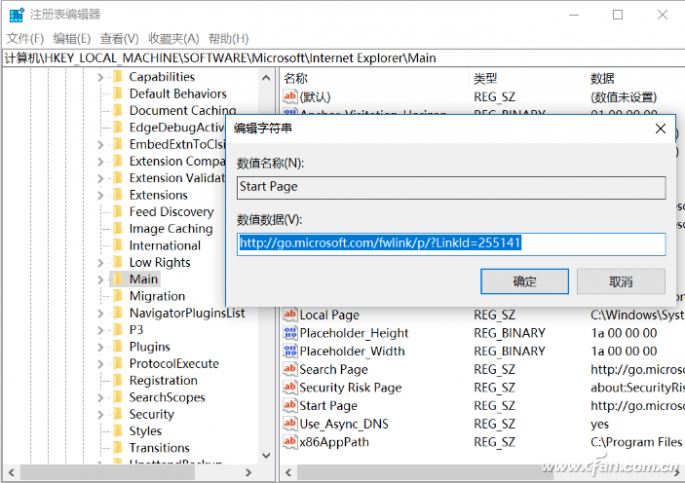Click the registry path address bar
This screenshot has width=685, height=483.
(343, 58)
